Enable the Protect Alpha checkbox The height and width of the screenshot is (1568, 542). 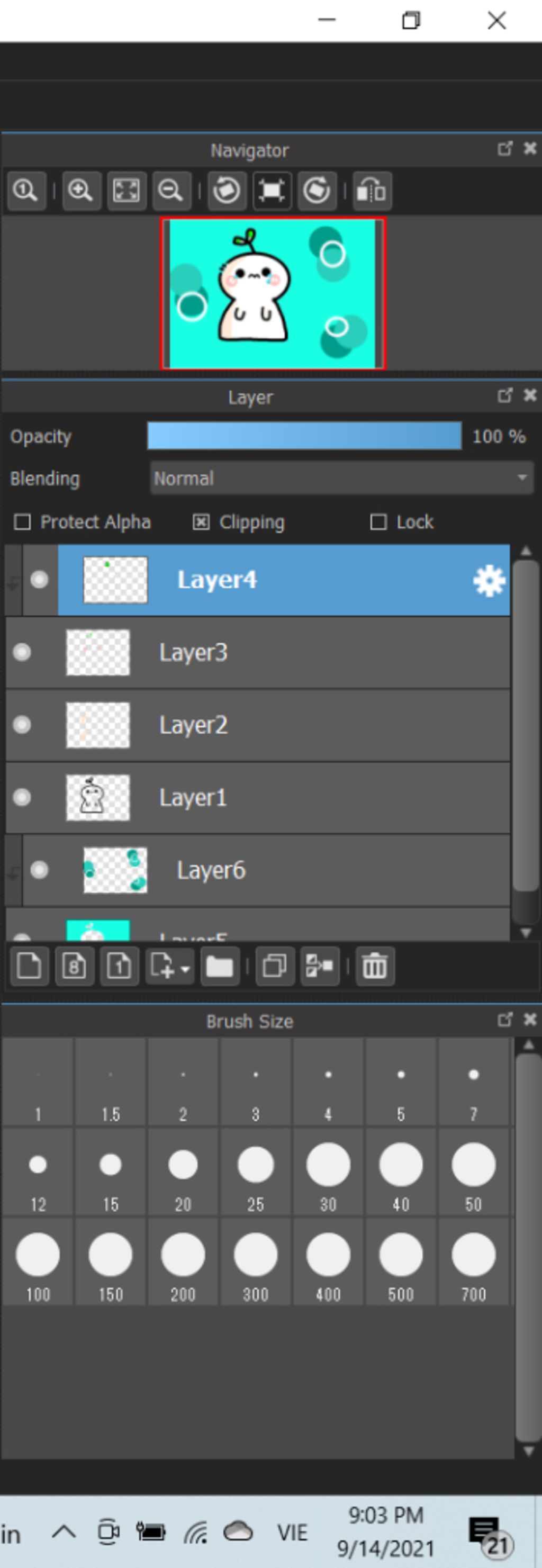pyautogui.click(x=23, y=522)
